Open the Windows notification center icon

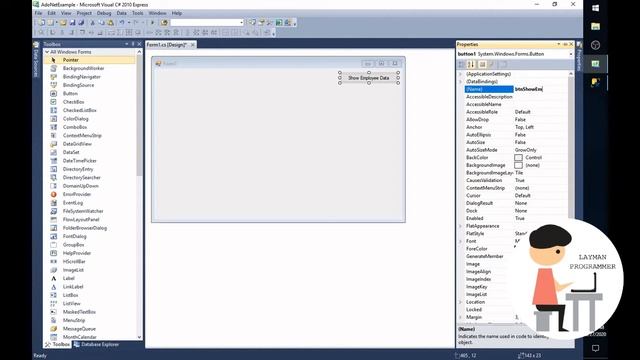[x=596, y=348]
